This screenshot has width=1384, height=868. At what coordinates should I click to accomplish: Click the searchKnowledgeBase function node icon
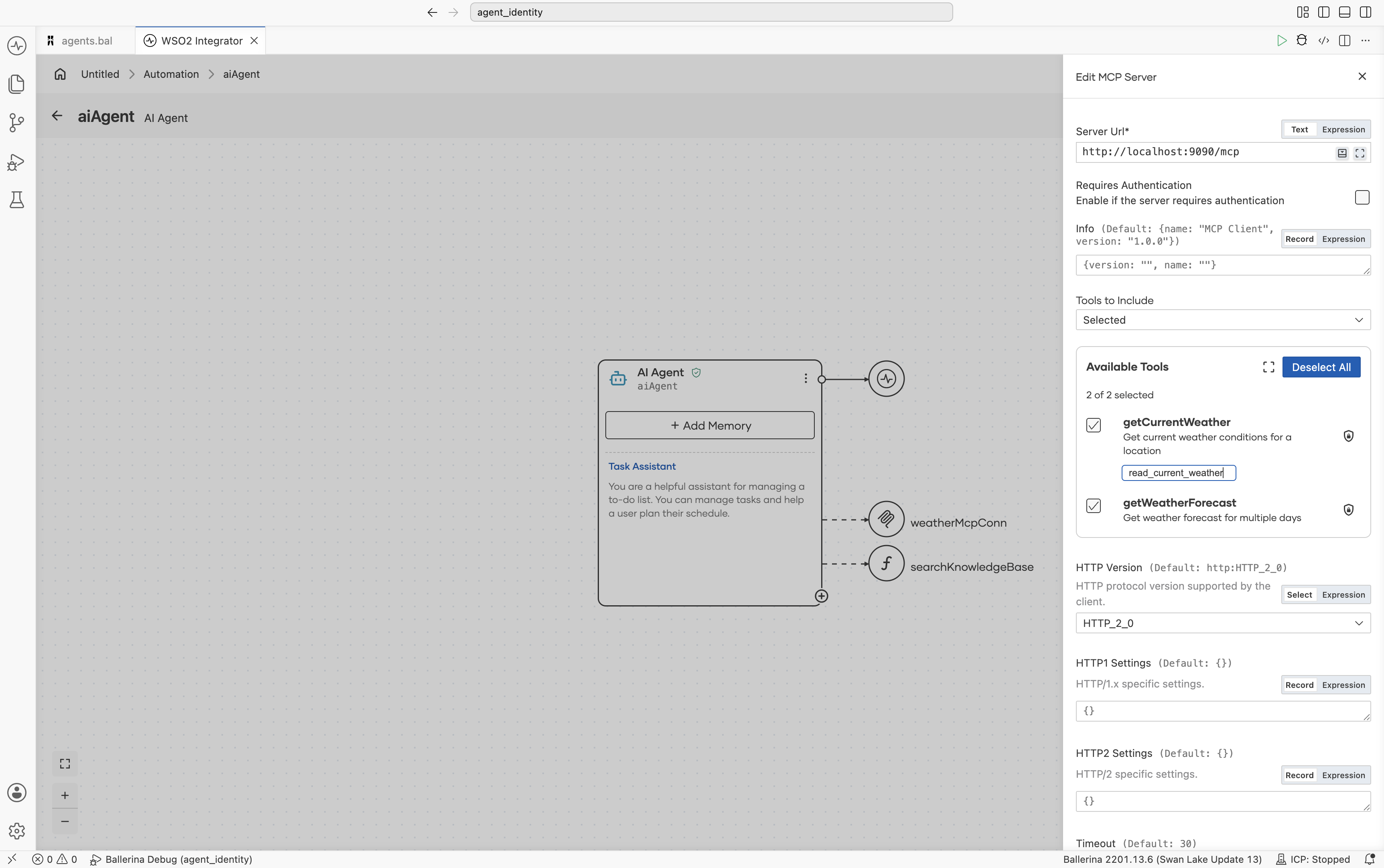coord(886,563)
